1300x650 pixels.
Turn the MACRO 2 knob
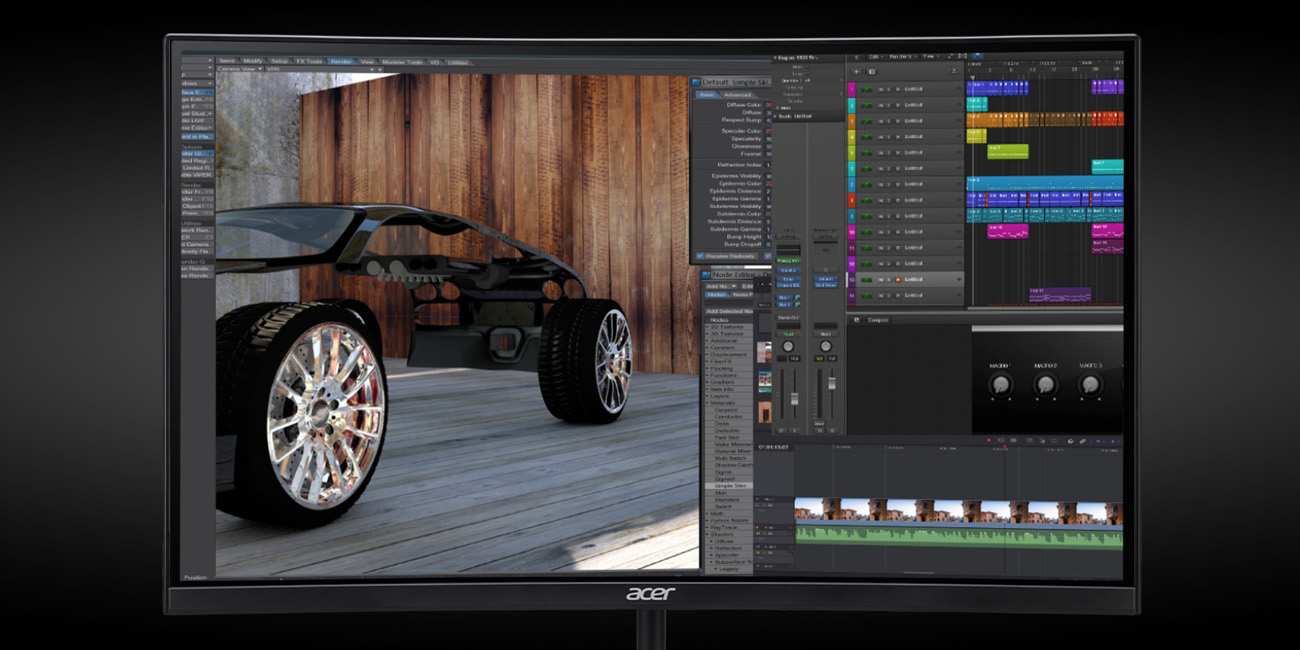click(x=1045, y=385)
